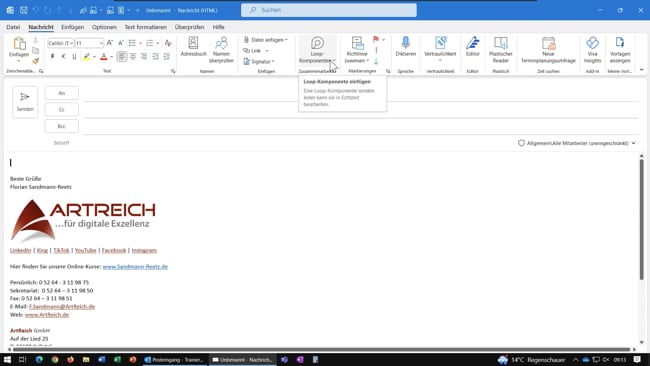Open the Überprüfen tab
The image size is (650, 366).
point(189,27)
